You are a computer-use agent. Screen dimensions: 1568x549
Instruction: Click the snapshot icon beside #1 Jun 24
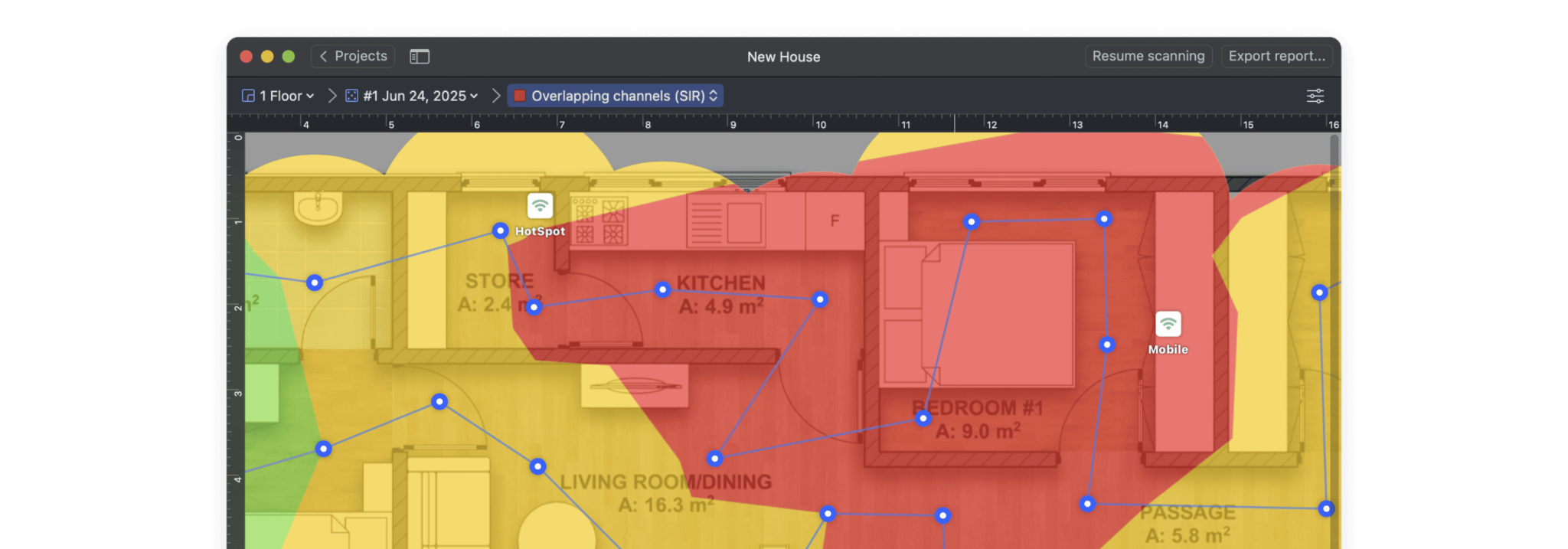pos(351,96)
